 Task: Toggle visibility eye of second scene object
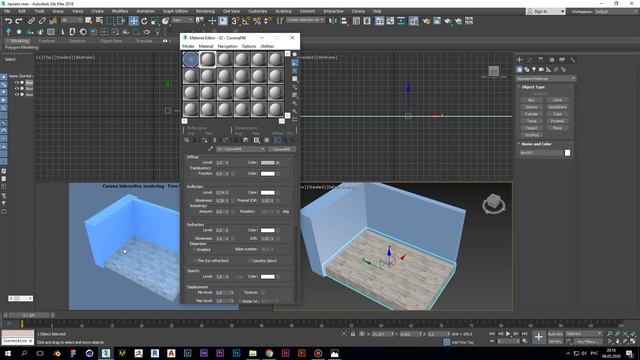click(17, 89)
